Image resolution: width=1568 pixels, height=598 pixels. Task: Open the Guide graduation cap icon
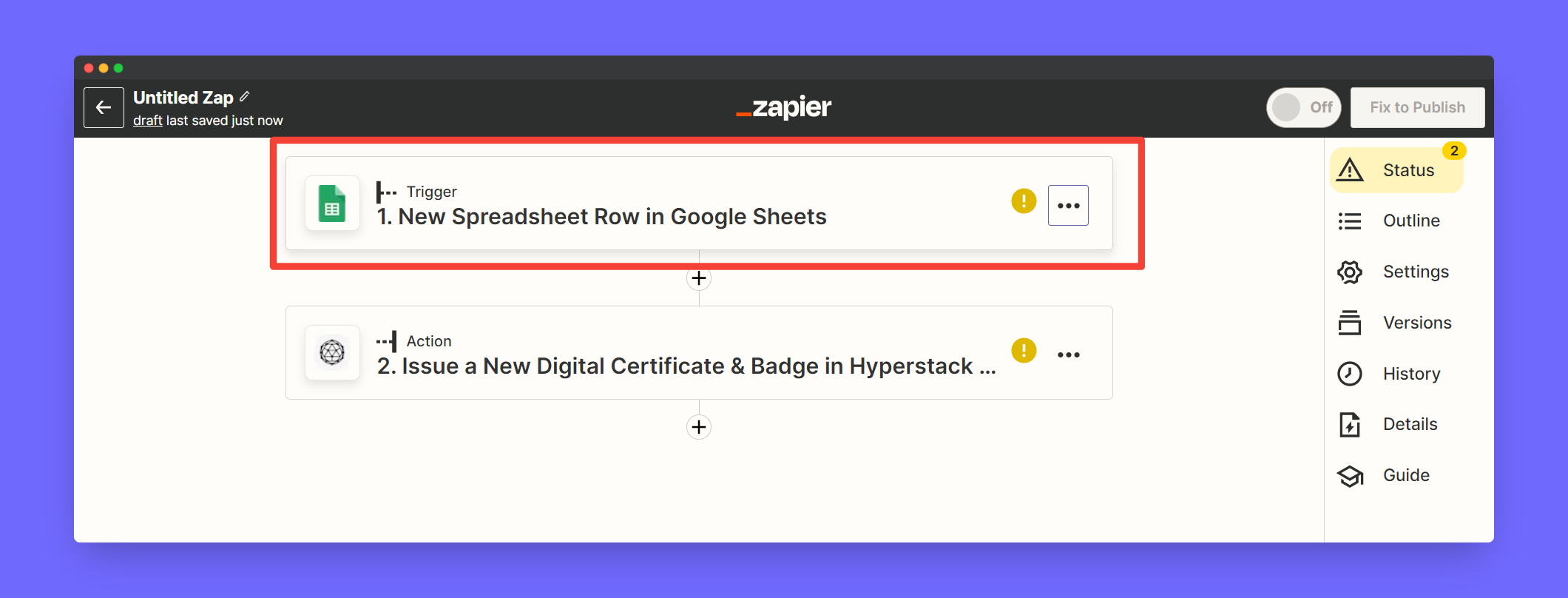point(1350,476)
